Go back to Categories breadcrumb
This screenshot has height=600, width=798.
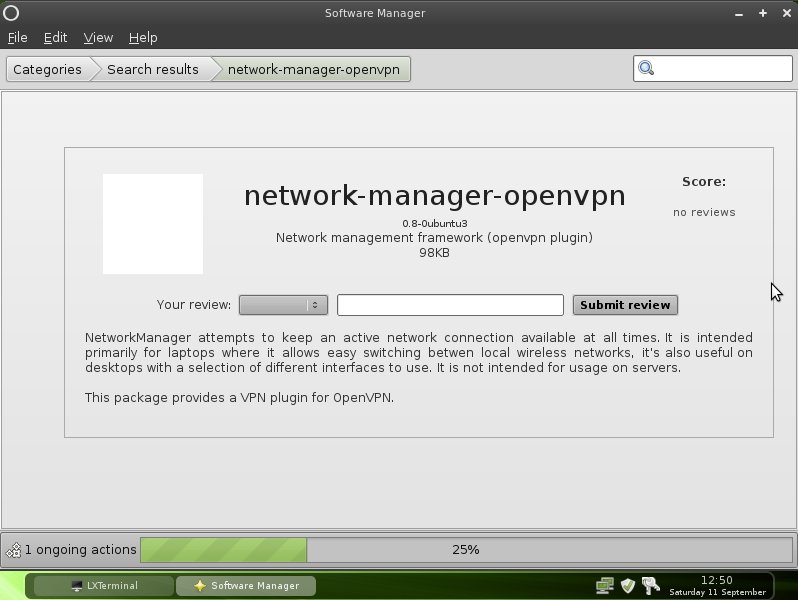pyautogui.click(x=47, y=69)
